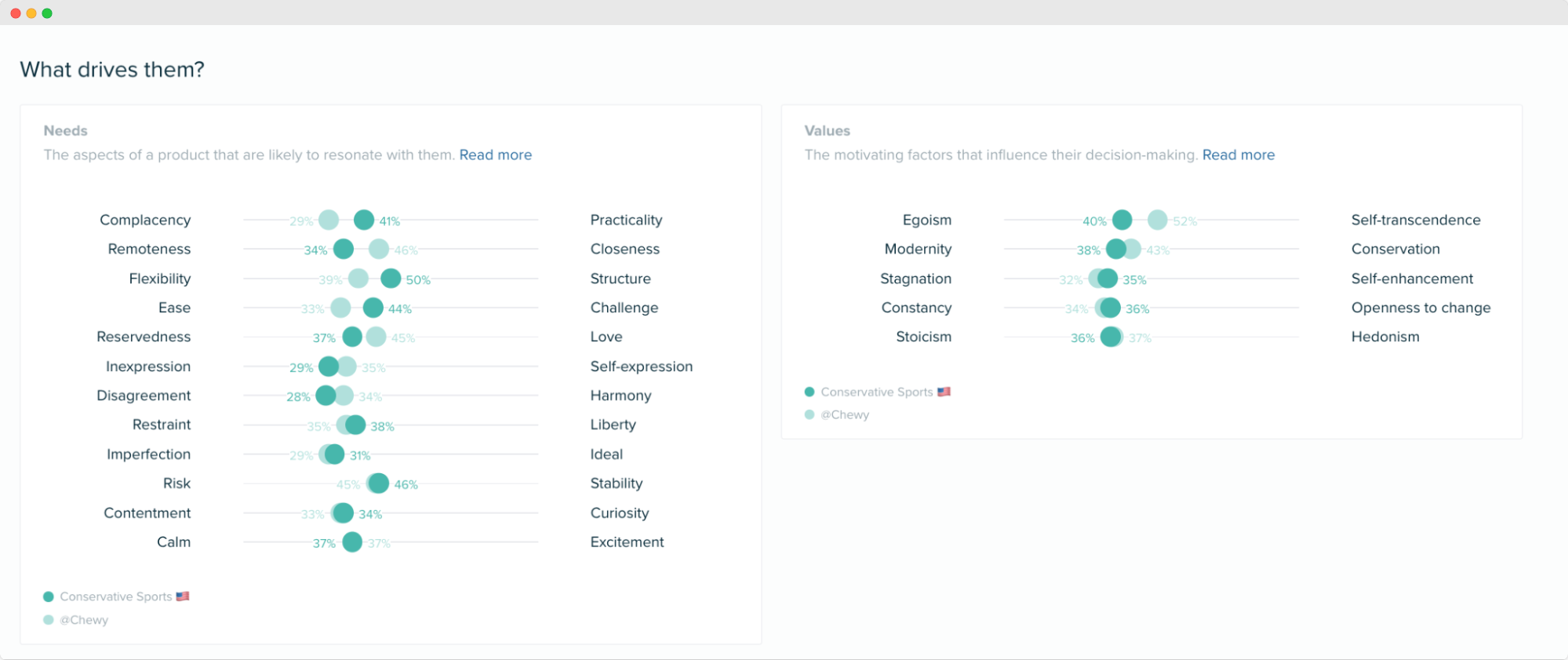Screen dimensions: 1568x660
Task: Click the 'Conservation' label
Action: (1395, 249)
